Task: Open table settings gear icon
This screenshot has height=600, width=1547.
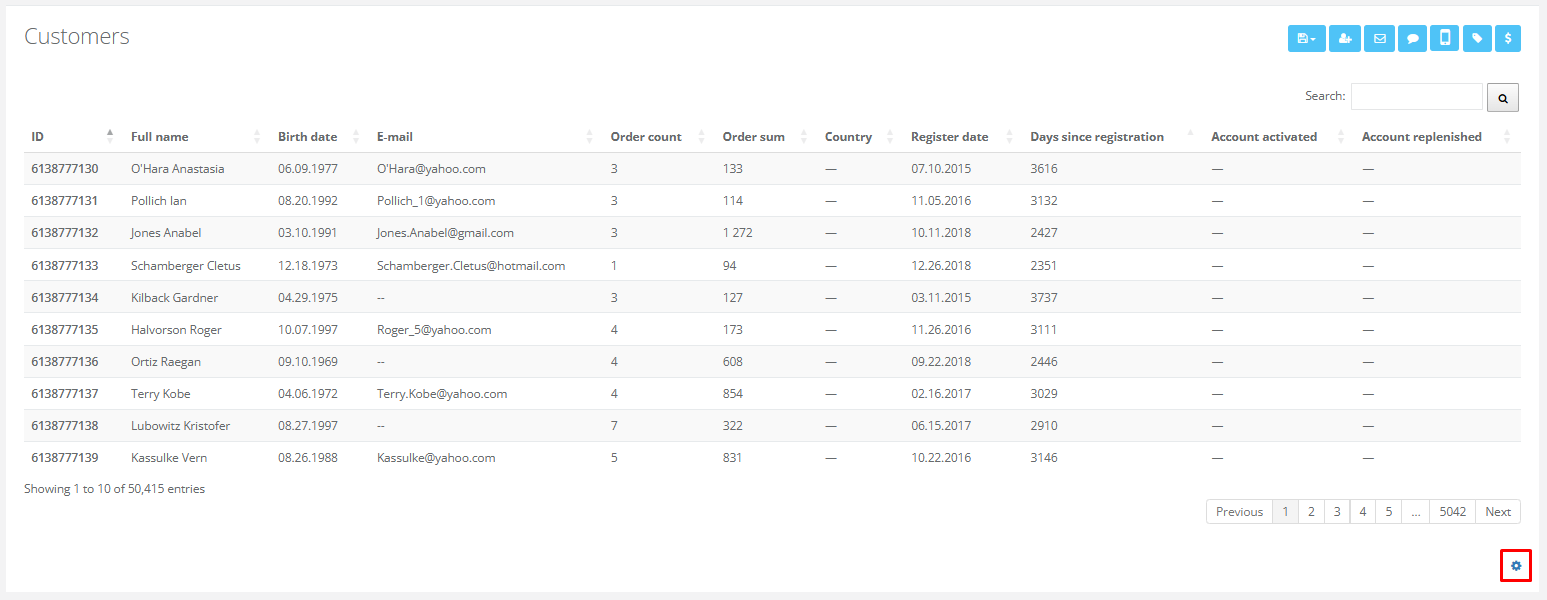Action: pos(1515,566)
